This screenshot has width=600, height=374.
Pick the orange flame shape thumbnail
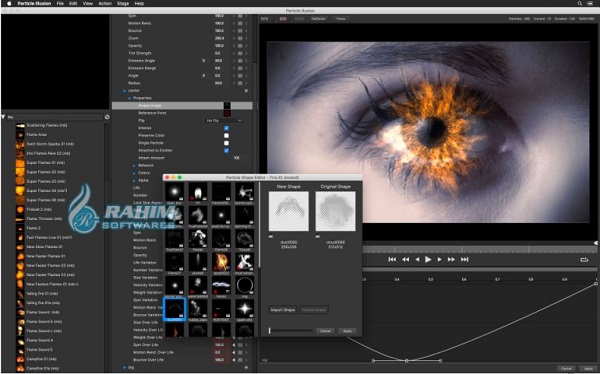(x=221, y=262)
